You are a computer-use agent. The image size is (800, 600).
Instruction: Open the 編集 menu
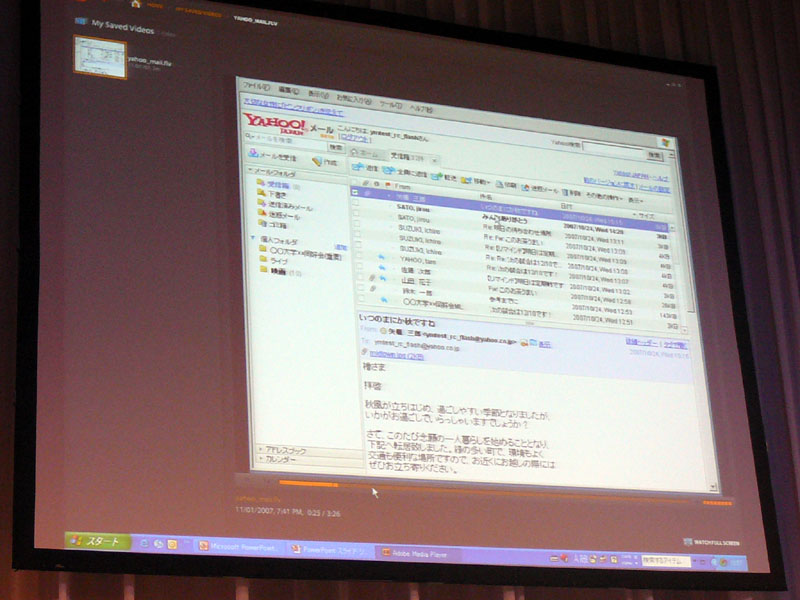coord(288,90)
